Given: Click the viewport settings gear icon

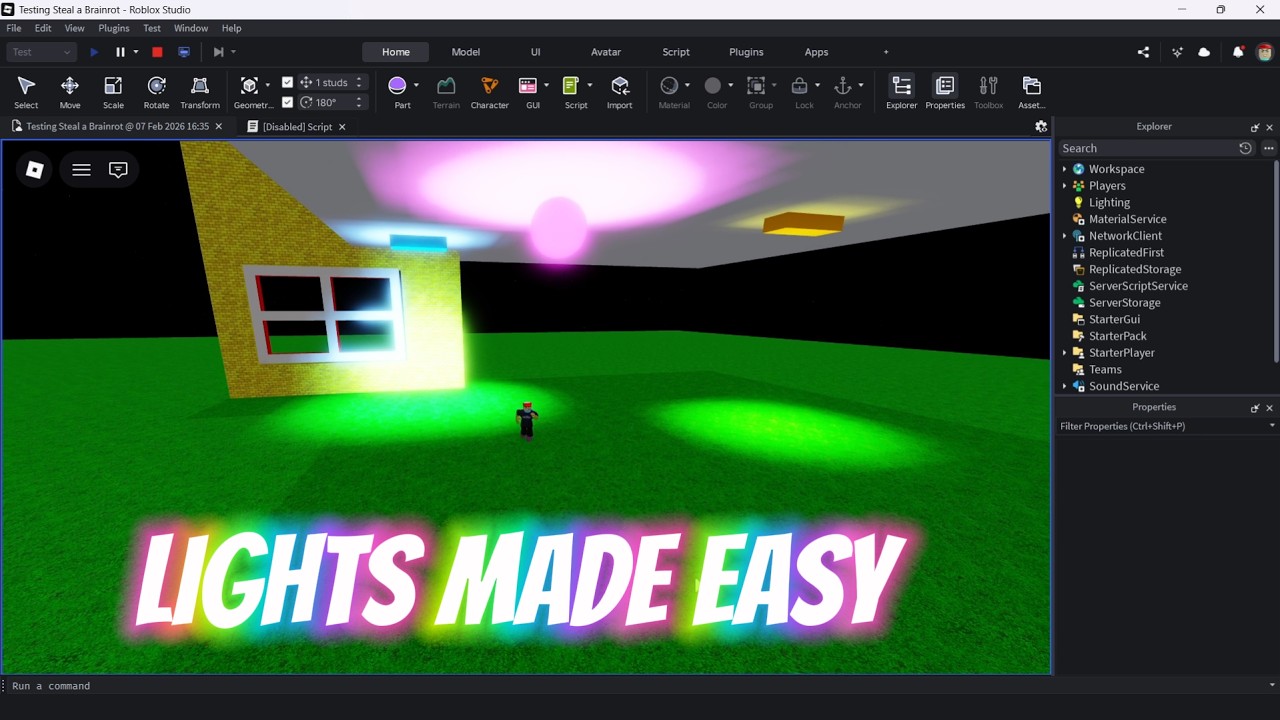Looking at the screenshot, I should [x=1041, y=126].
